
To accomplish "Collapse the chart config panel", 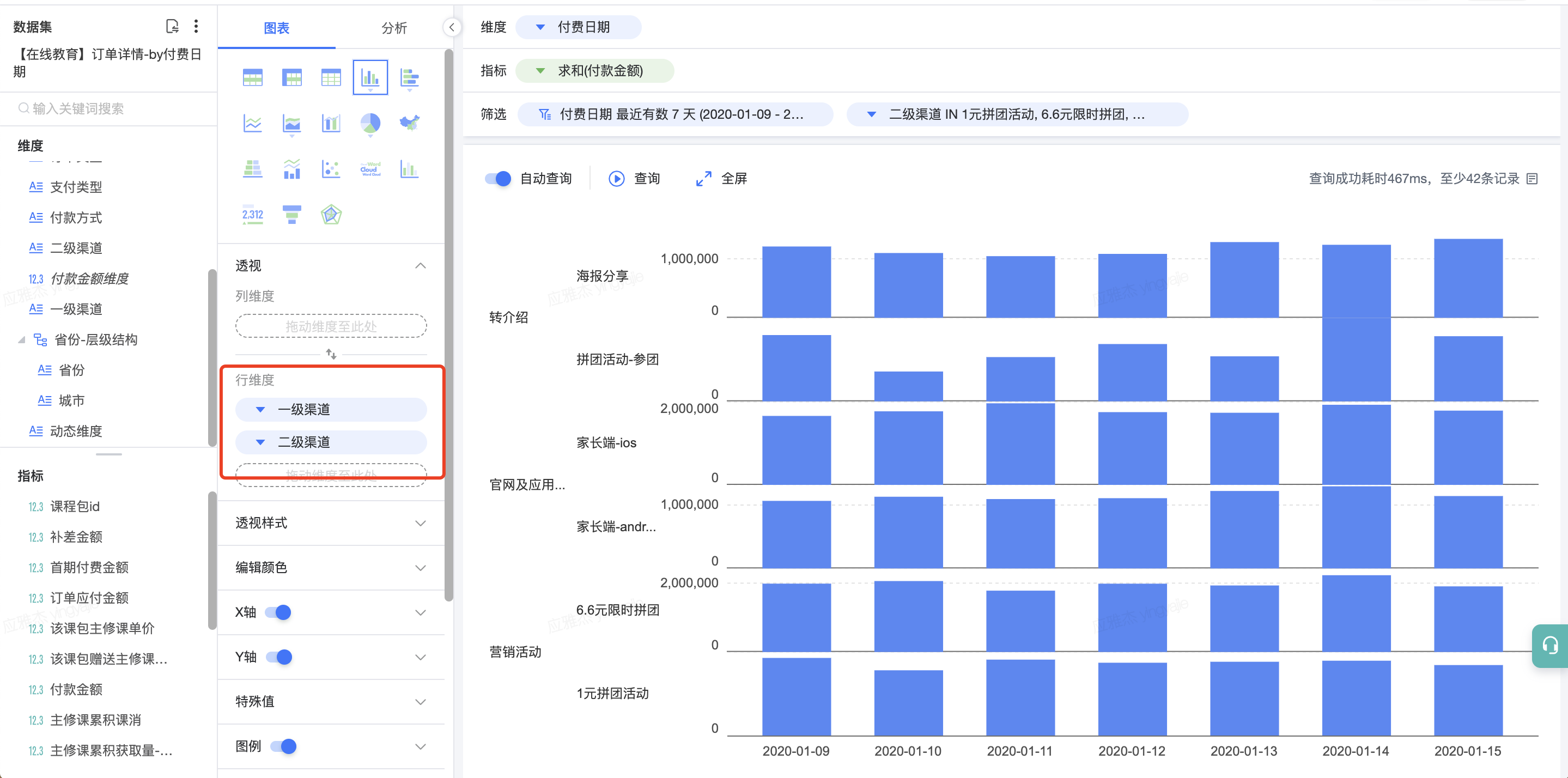I will click(452, 27).
